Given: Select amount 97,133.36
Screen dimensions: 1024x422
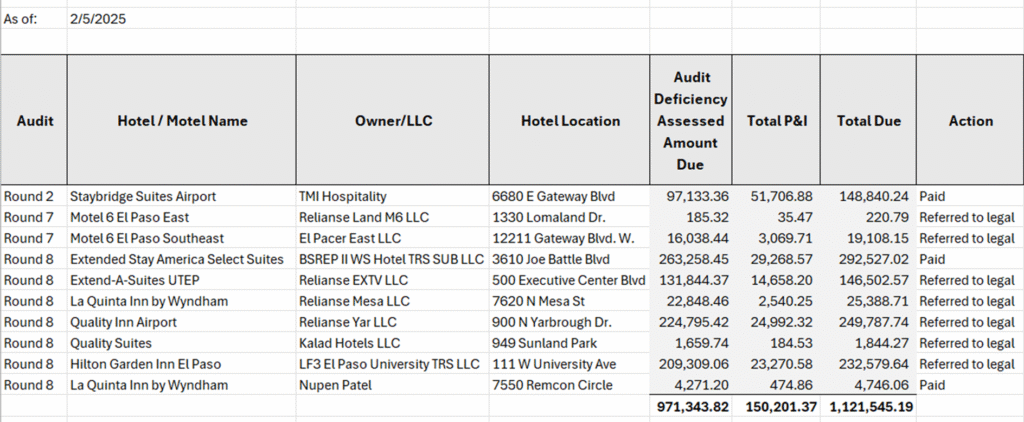Looking at the screenshot, I should [x=691, y=196].
